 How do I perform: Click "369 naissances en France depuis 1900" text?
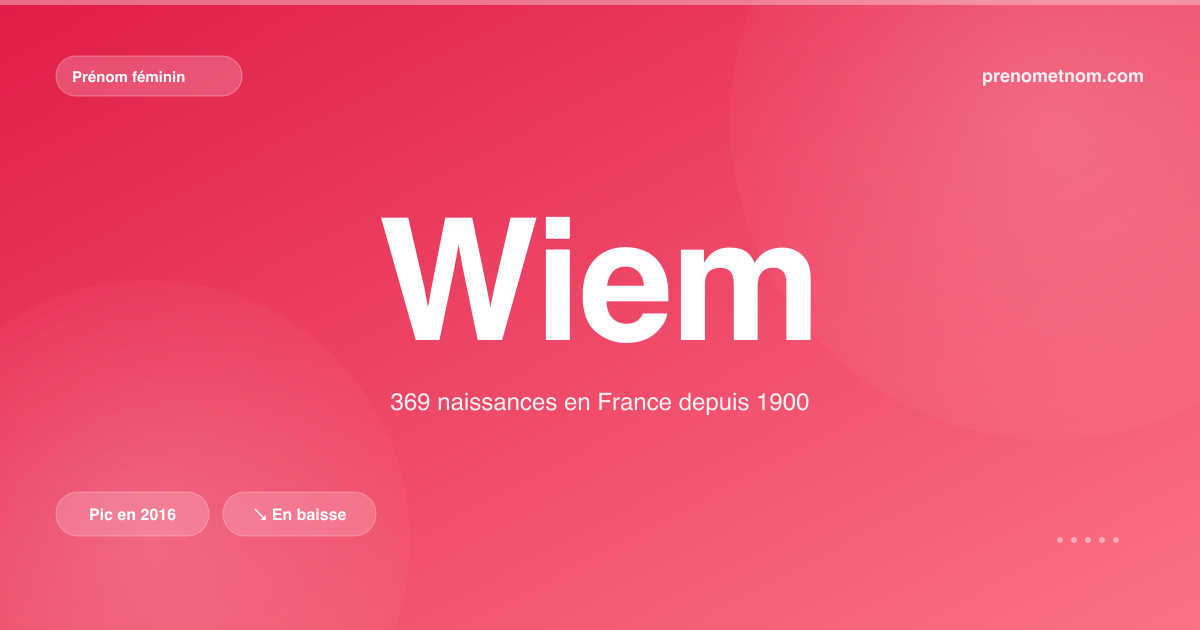point(599,403)
